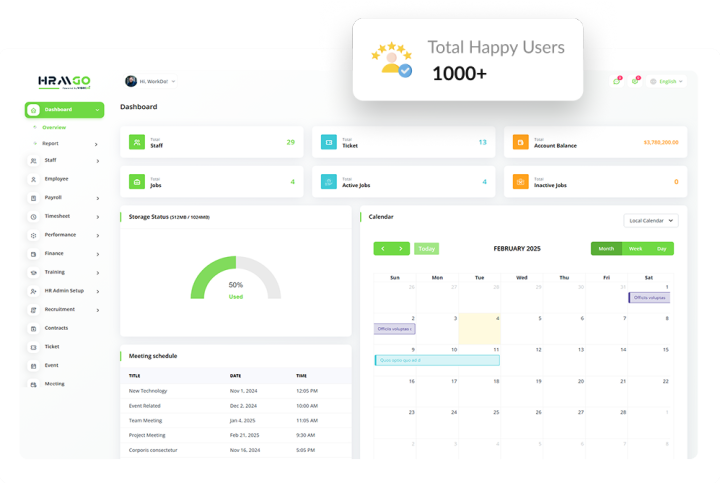Click the storage 50% Used gauge
The height and width of the screenshot is (483, 720).
click(x=236, y=278)
